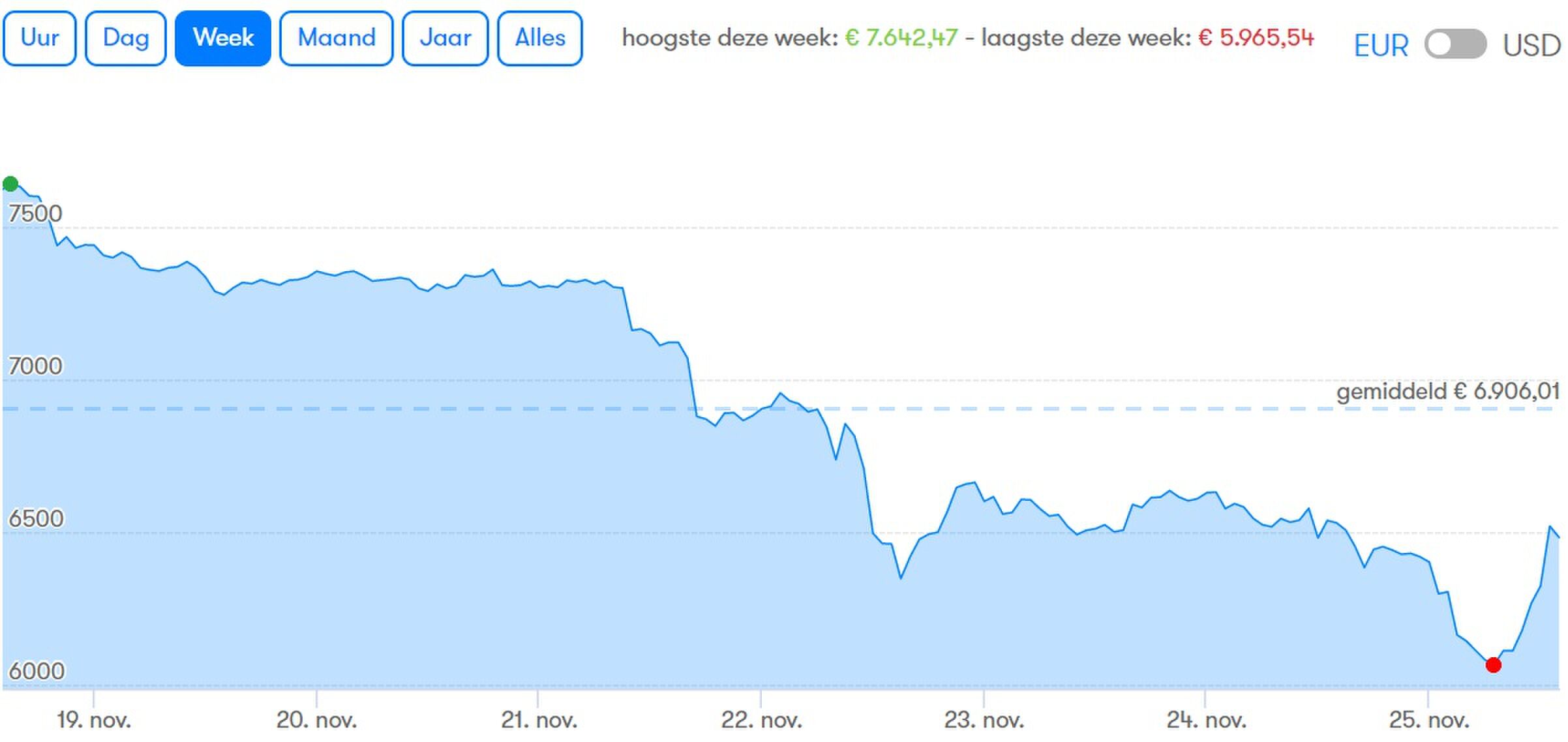
Task: Click the 6000 price axis label
Action: pos(37,671)
